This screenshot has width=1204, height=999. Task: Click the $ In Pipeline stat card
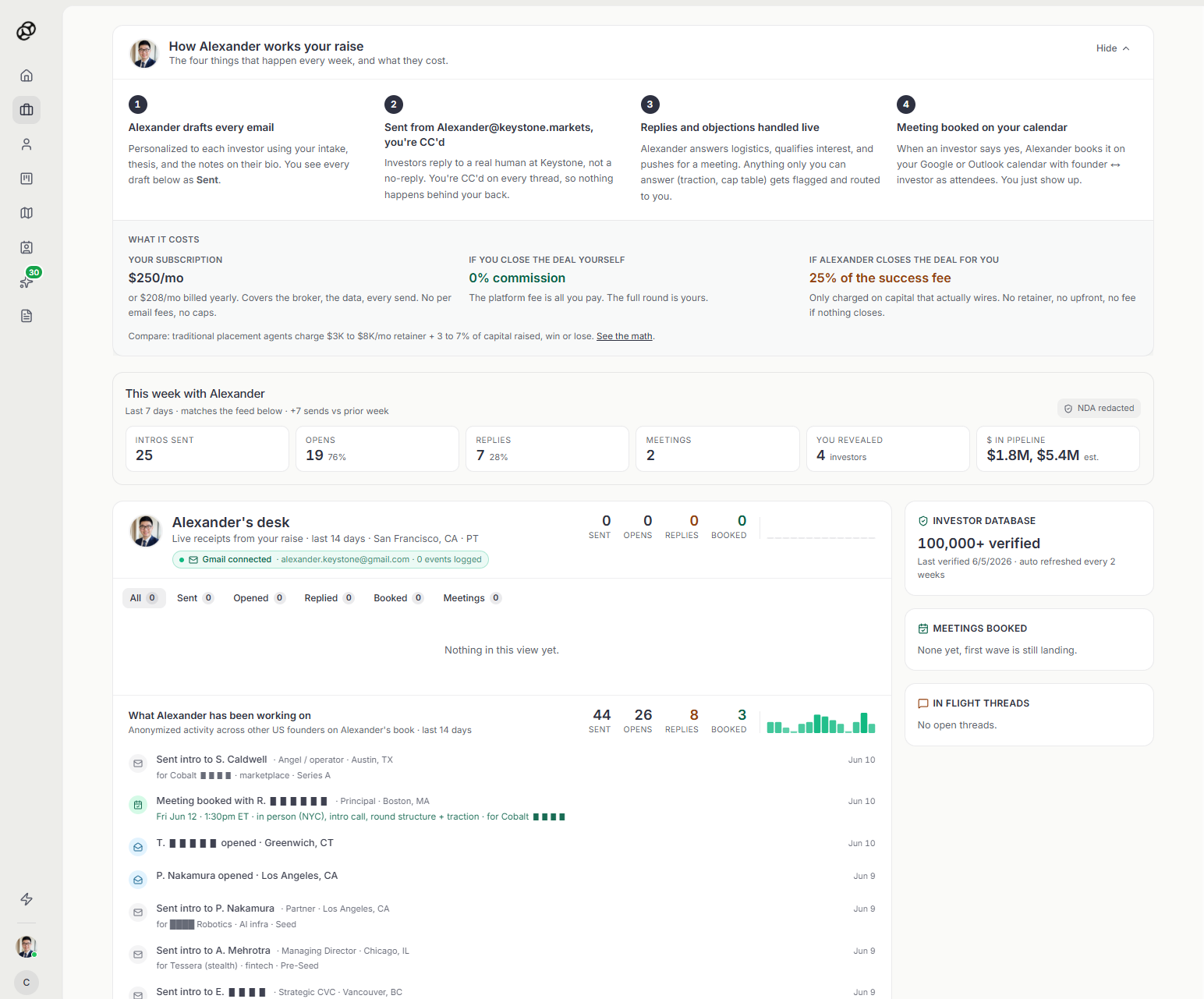[x=1057, y=448]
